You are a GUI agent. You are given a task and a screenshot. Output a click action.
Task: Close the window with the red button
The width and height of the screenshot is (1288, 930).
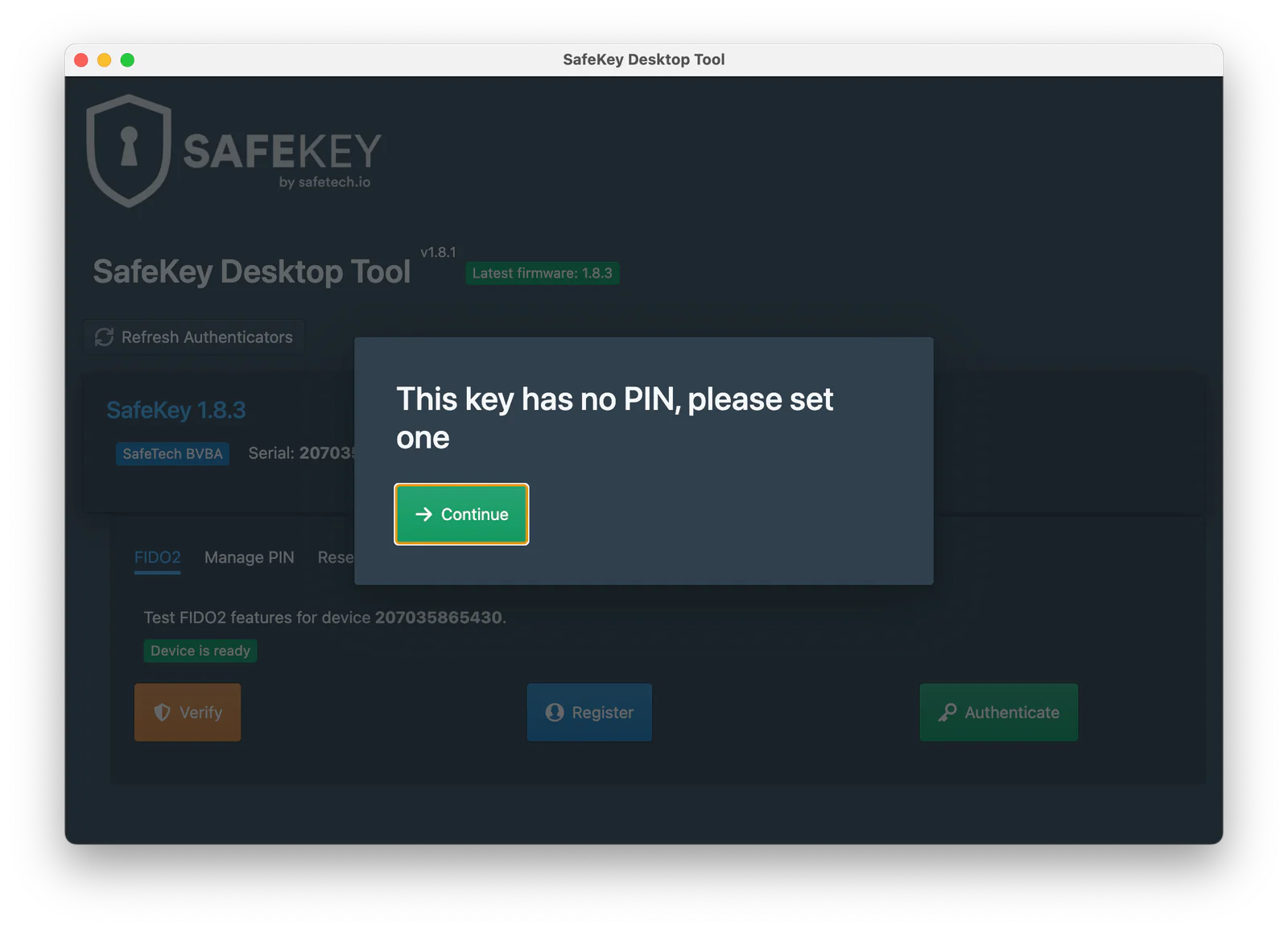click(x=81, y=60)
